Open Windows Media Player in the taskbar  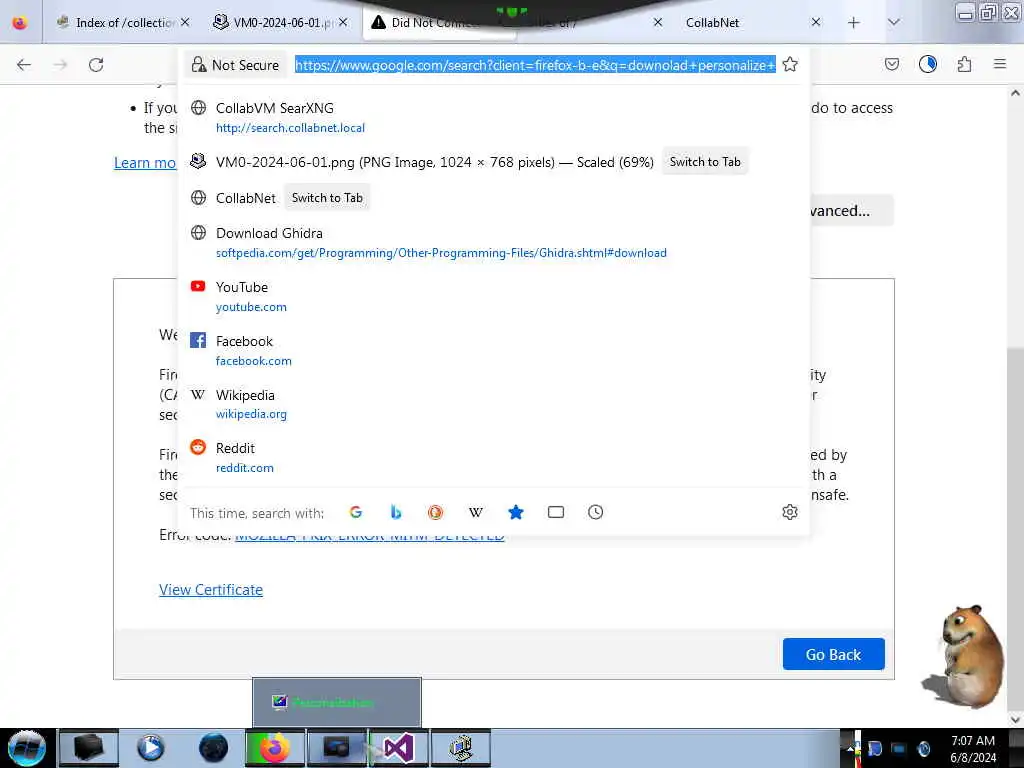[x=150, y=748]
